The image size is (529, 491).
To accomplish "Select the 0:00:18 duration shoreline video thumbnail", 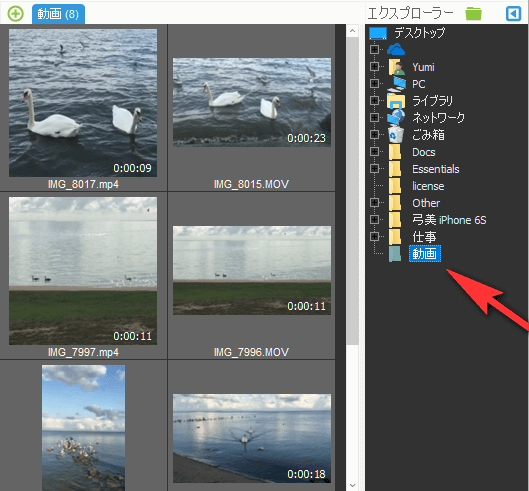I will pyautogui.click(x=252, y=438).
